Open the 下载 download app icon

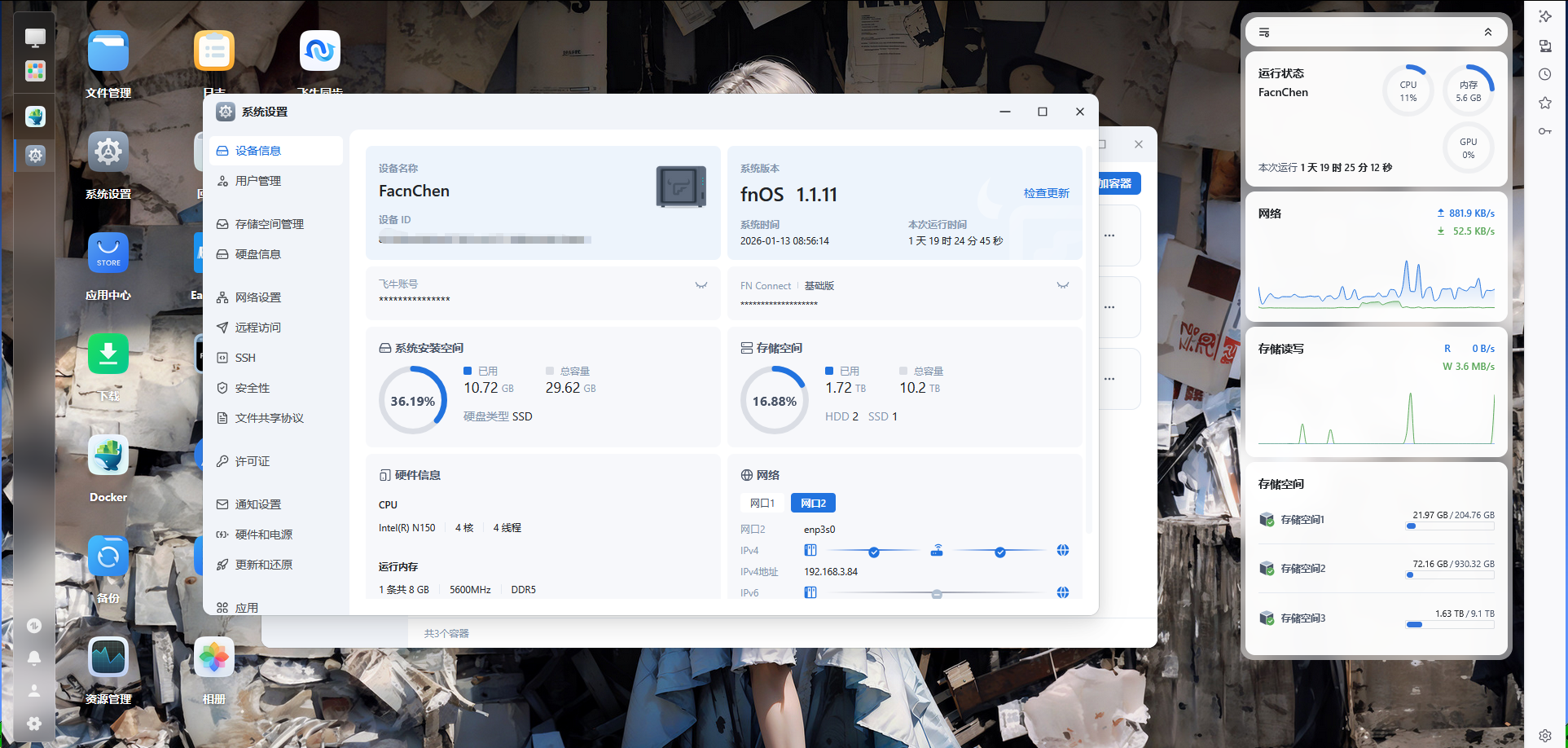[x=108, y=354]
